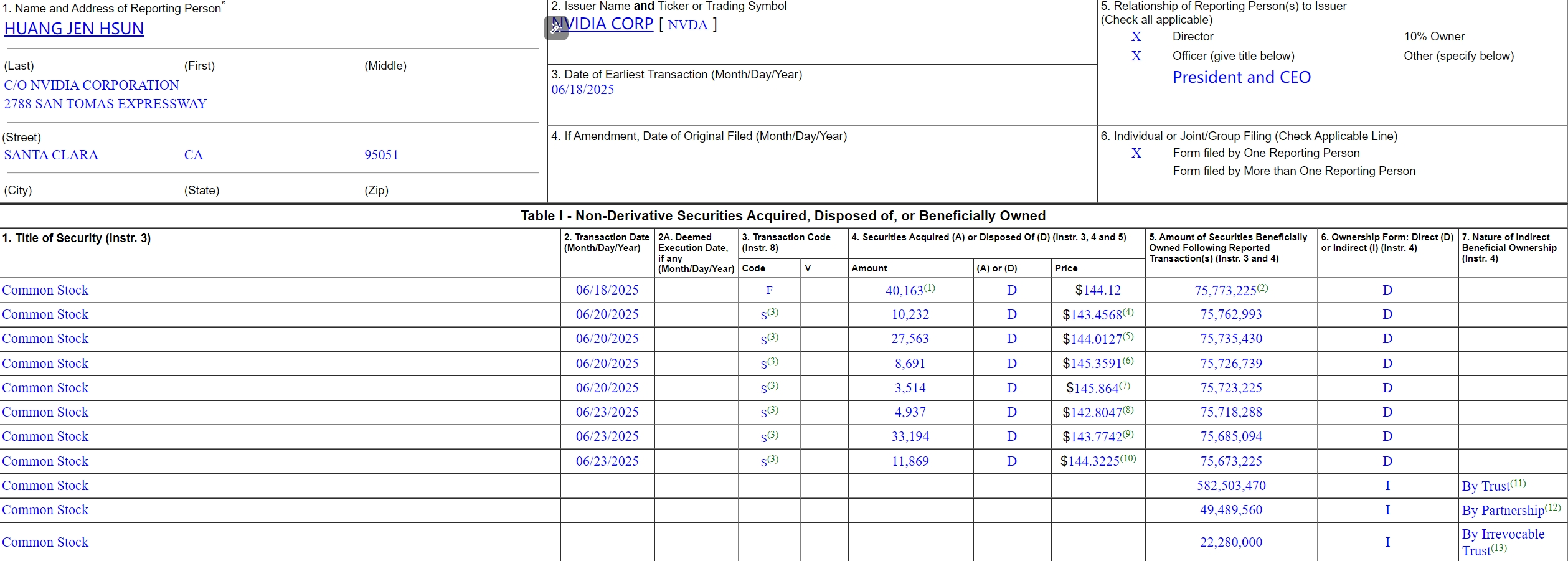Click the trust holding 582,503,470
The image size is (1568, 561).
tap(1231, 486)
